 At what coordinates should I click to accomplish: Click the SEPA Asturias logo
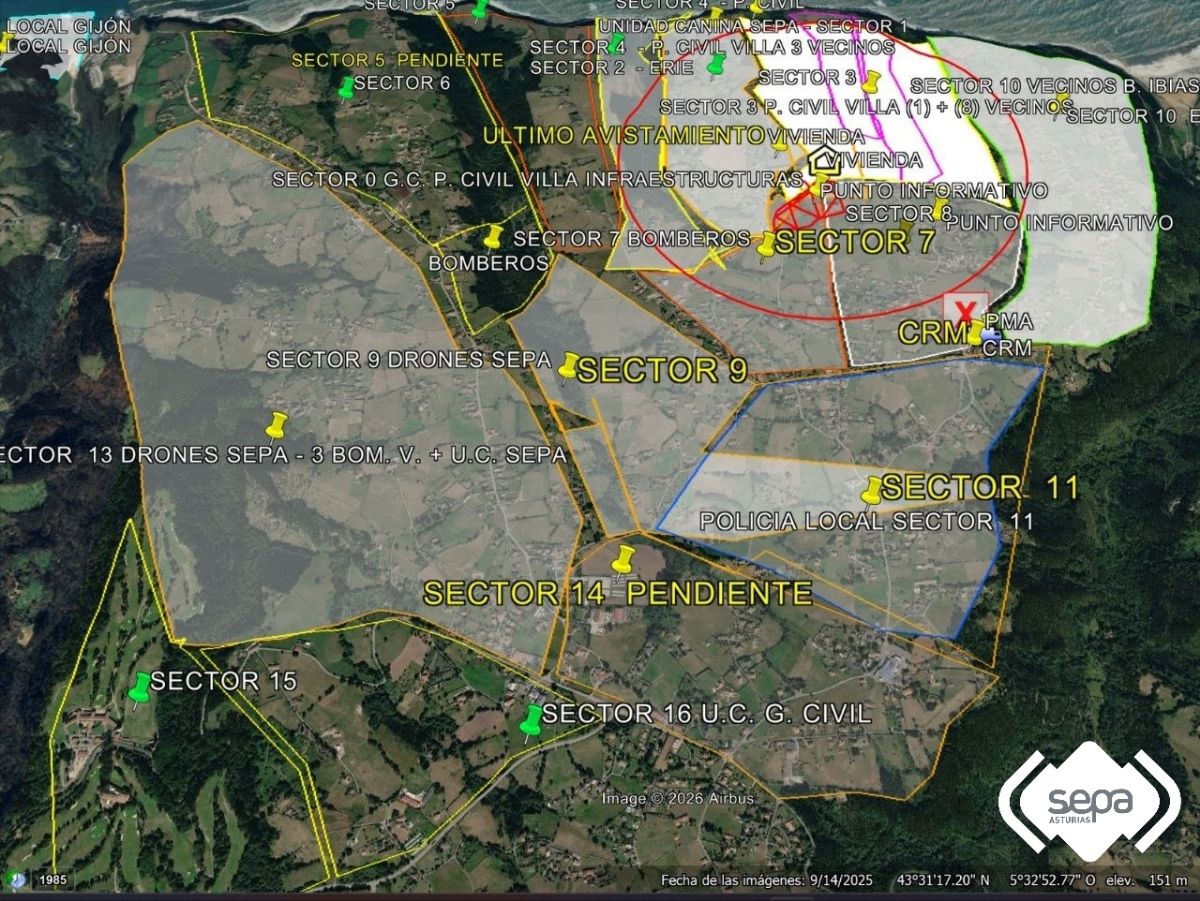pyautogui.click(x=1089, y=801)
